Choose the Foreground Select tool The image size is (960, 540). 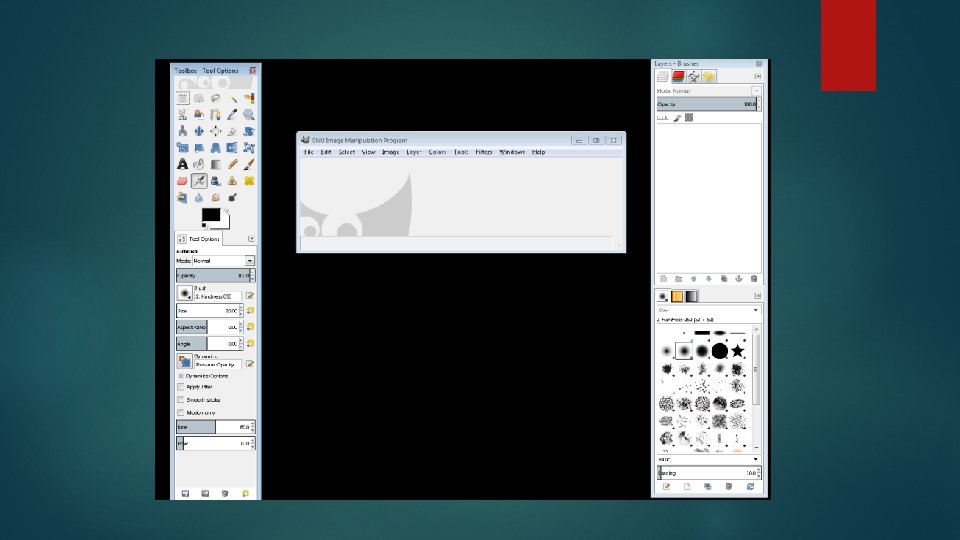pos(199,114)
